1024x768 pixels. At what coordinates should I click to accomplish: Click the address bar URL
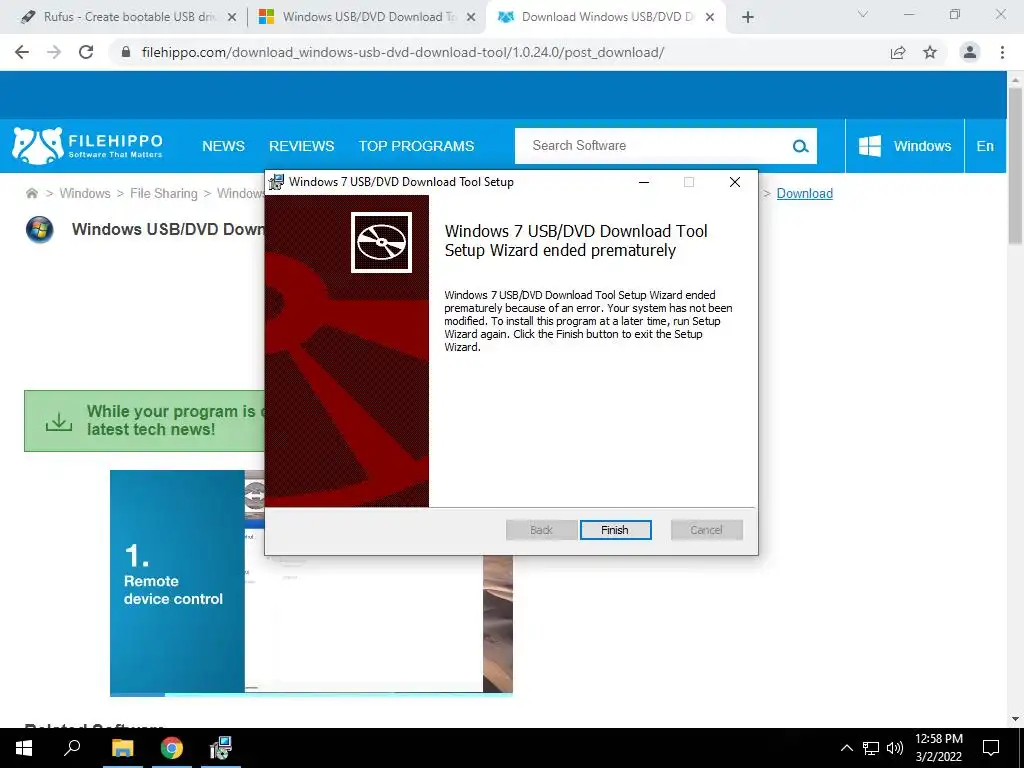(403, 52)
